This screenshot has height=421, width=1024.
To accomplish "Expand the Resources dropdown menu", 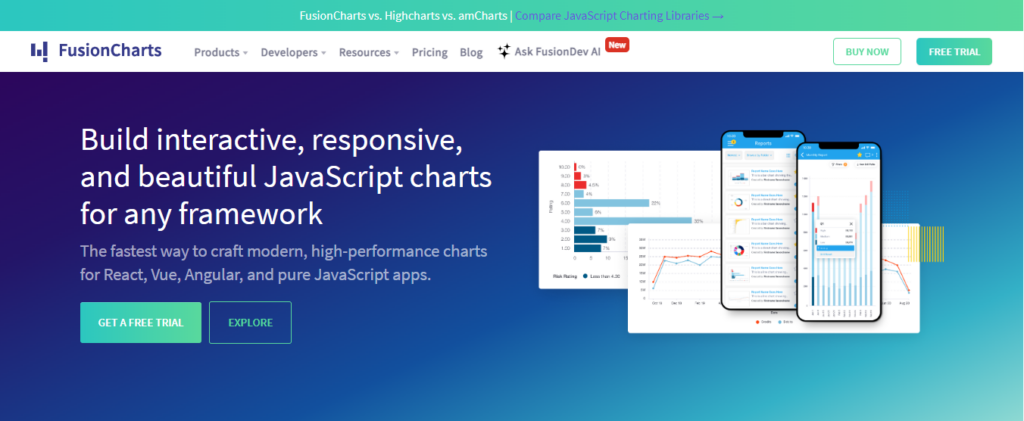I will (x=368, y=52).
